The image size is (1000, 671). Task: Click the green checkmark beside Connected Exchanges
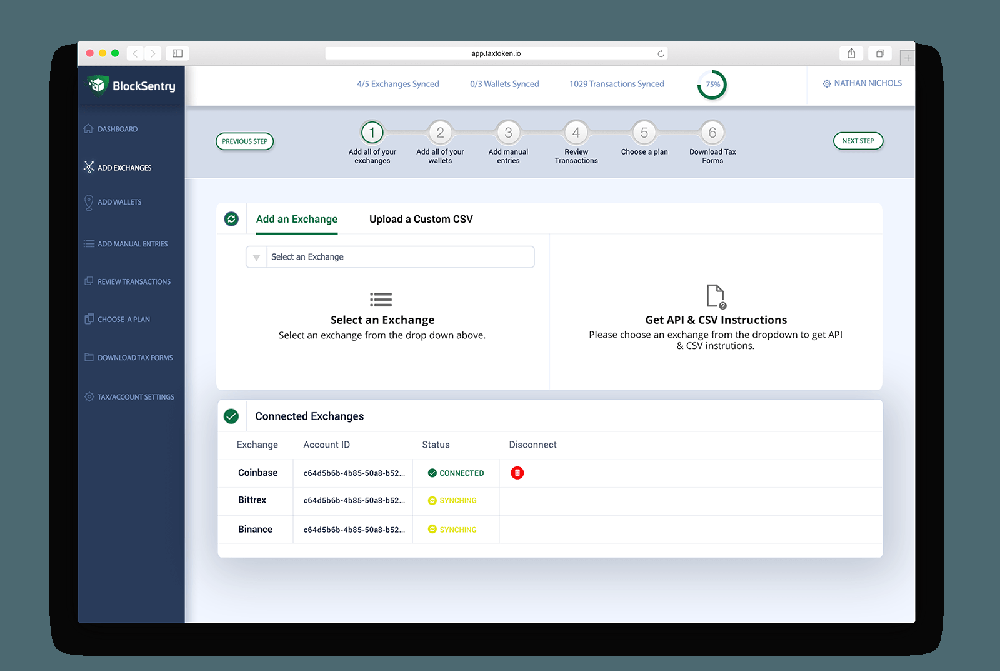[x=232, y=417]
